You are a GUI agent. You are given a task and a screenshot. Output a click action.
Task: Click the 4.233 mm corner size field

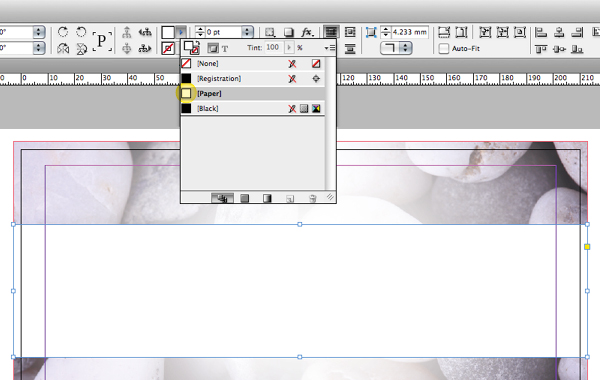click(x=409, y=32)
